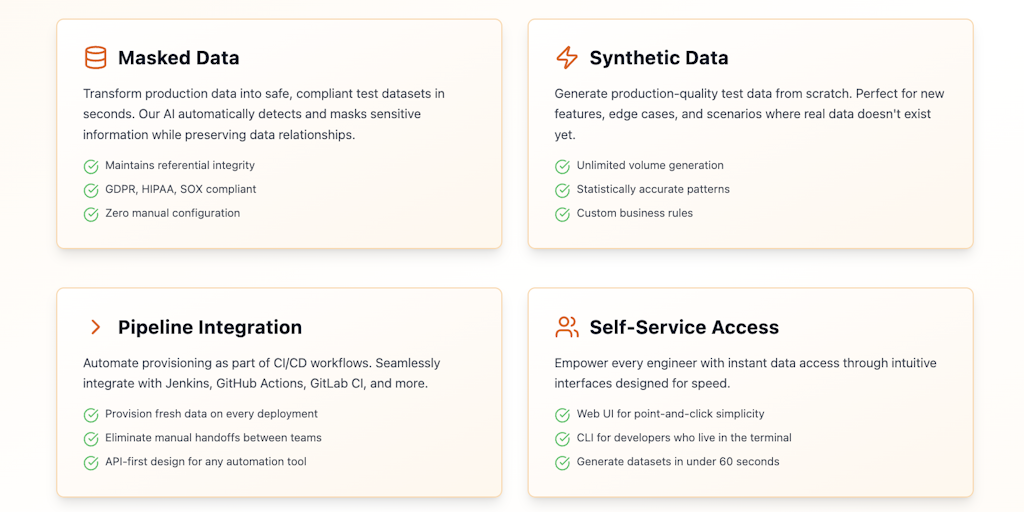Click the Pipeline Integration heading
The width and height of the screenshot is (1024, 512).
[x=210, y=327]
